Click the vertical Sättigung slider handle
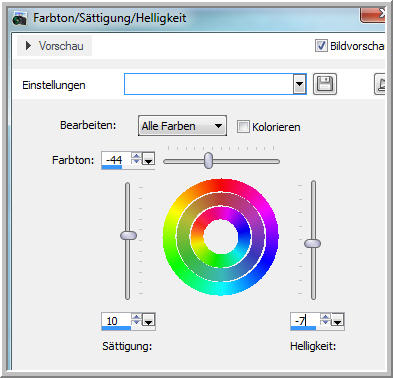The image size is (393, 378). click(x=128, y=235)
